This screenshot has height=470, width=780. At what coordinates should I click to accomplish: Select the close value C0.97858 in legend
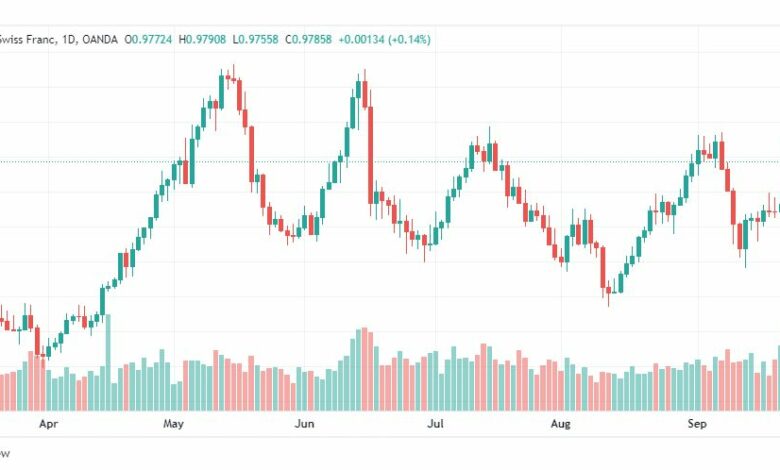coord(308,39)
